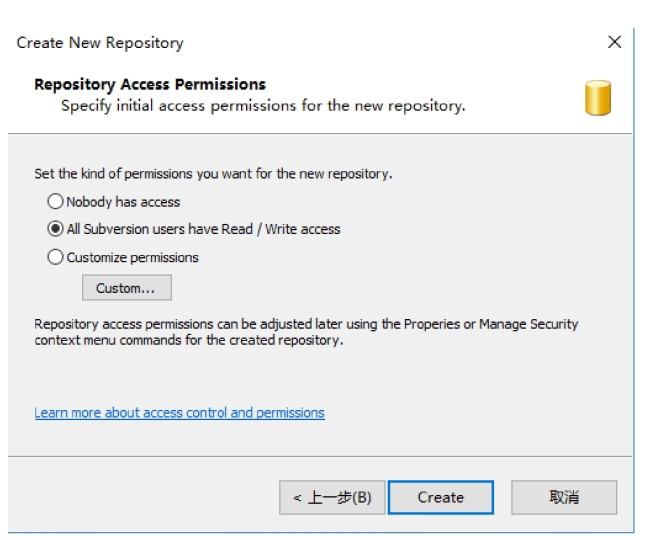
Task: Click Create to make the repository
Action: tap(441, 497)
